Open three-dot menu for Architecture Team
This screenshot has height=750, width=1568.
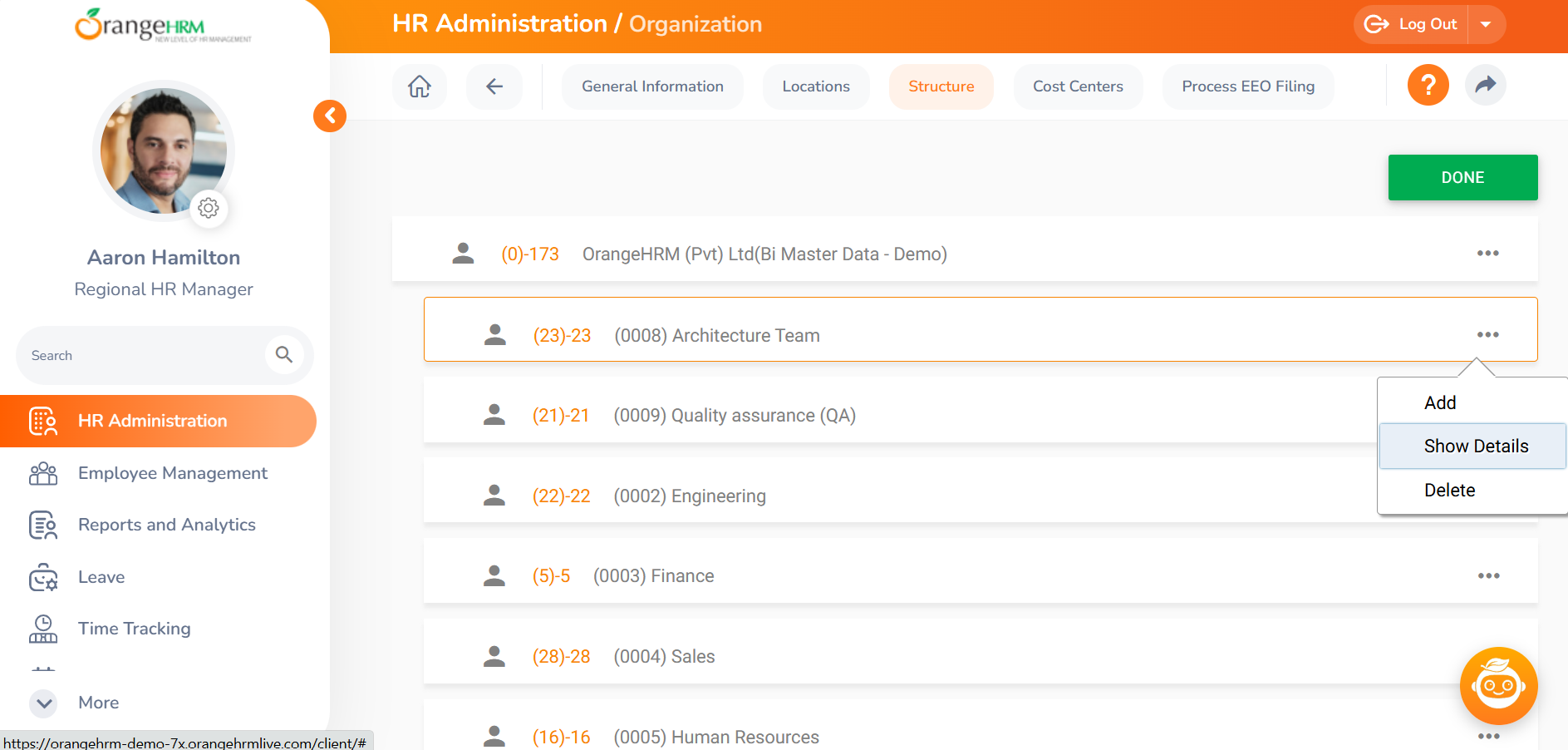click(1487, 334)
